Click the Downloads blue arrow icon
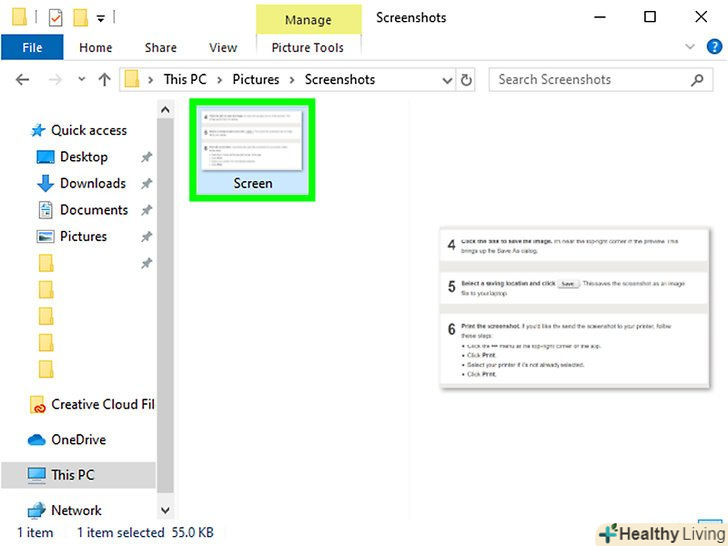The height and width of the screenshot is (546, 728). pos(46,183)
